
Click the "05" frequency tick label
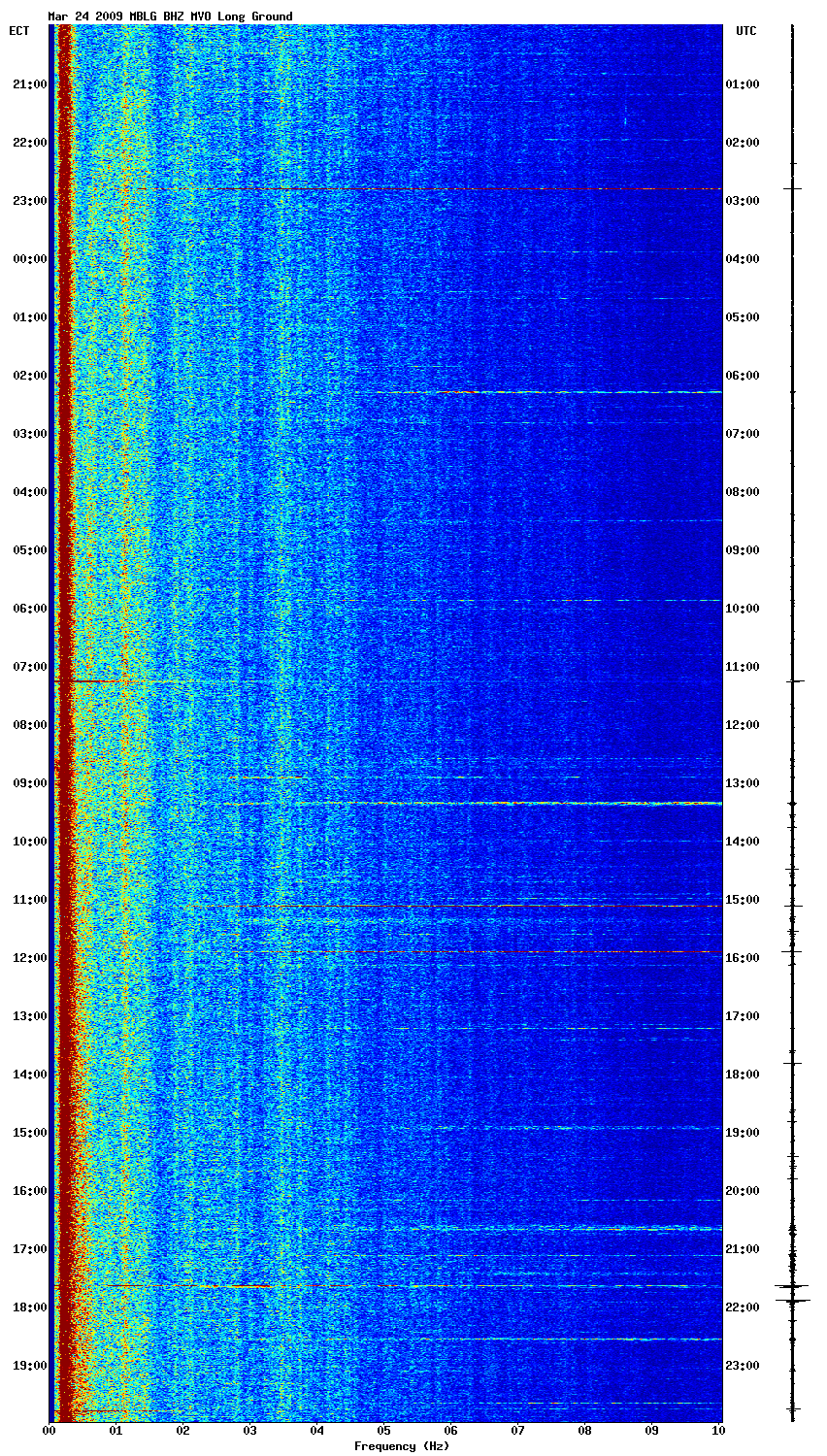[383, 1431]
